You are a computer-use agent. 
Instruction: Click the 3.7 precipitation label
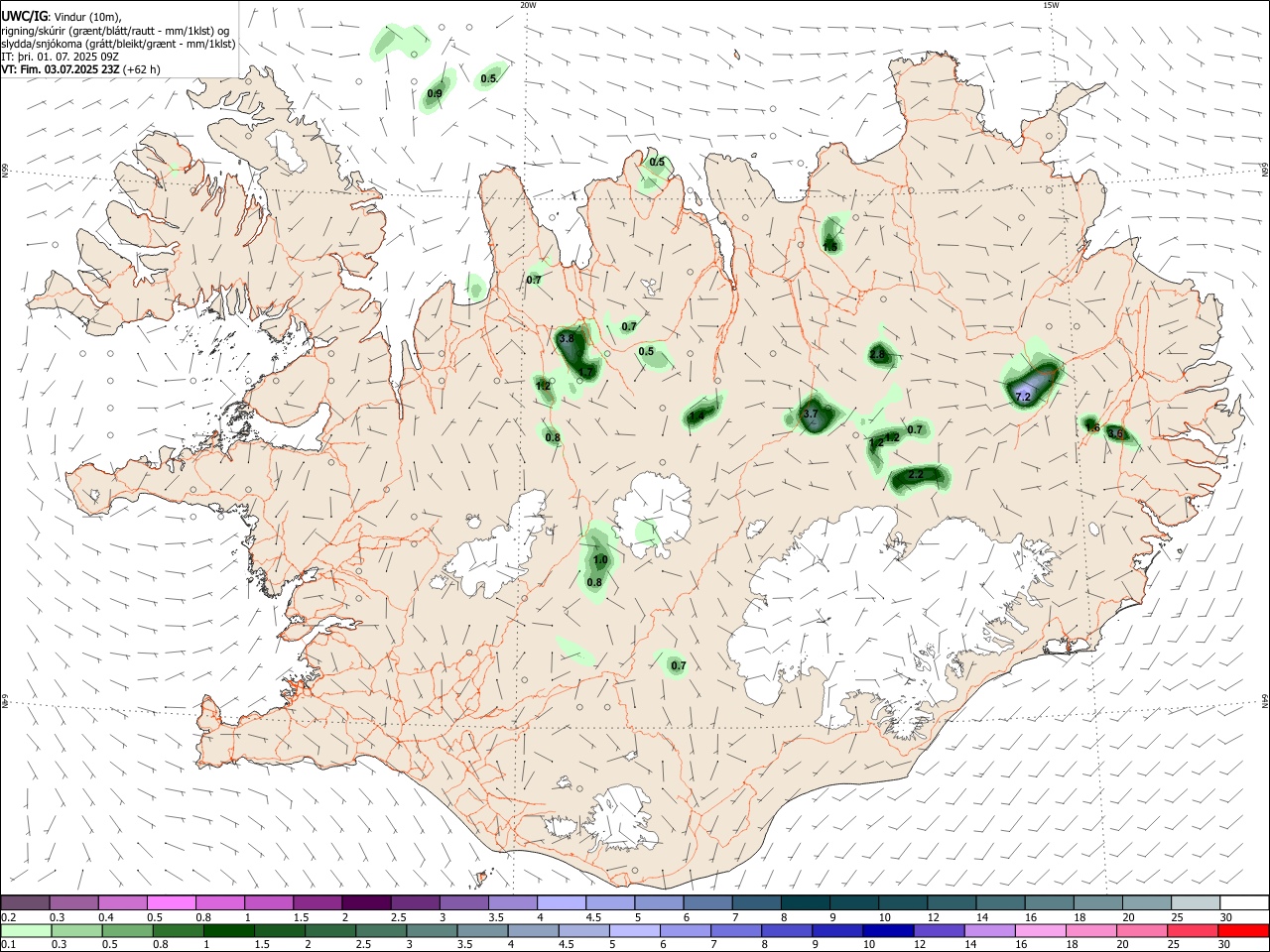click(x=811, y=414)
